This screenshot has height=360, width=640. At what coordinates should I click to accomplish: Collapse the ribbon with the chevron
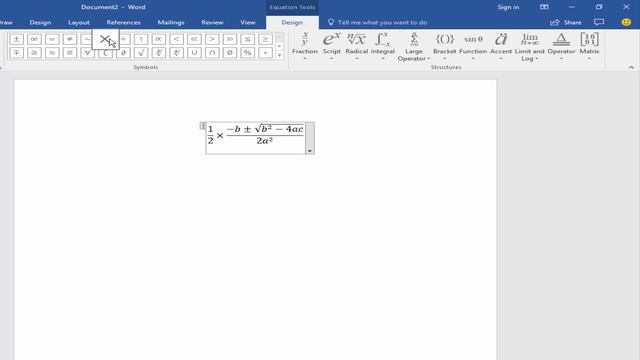click(x=631, y=67)
